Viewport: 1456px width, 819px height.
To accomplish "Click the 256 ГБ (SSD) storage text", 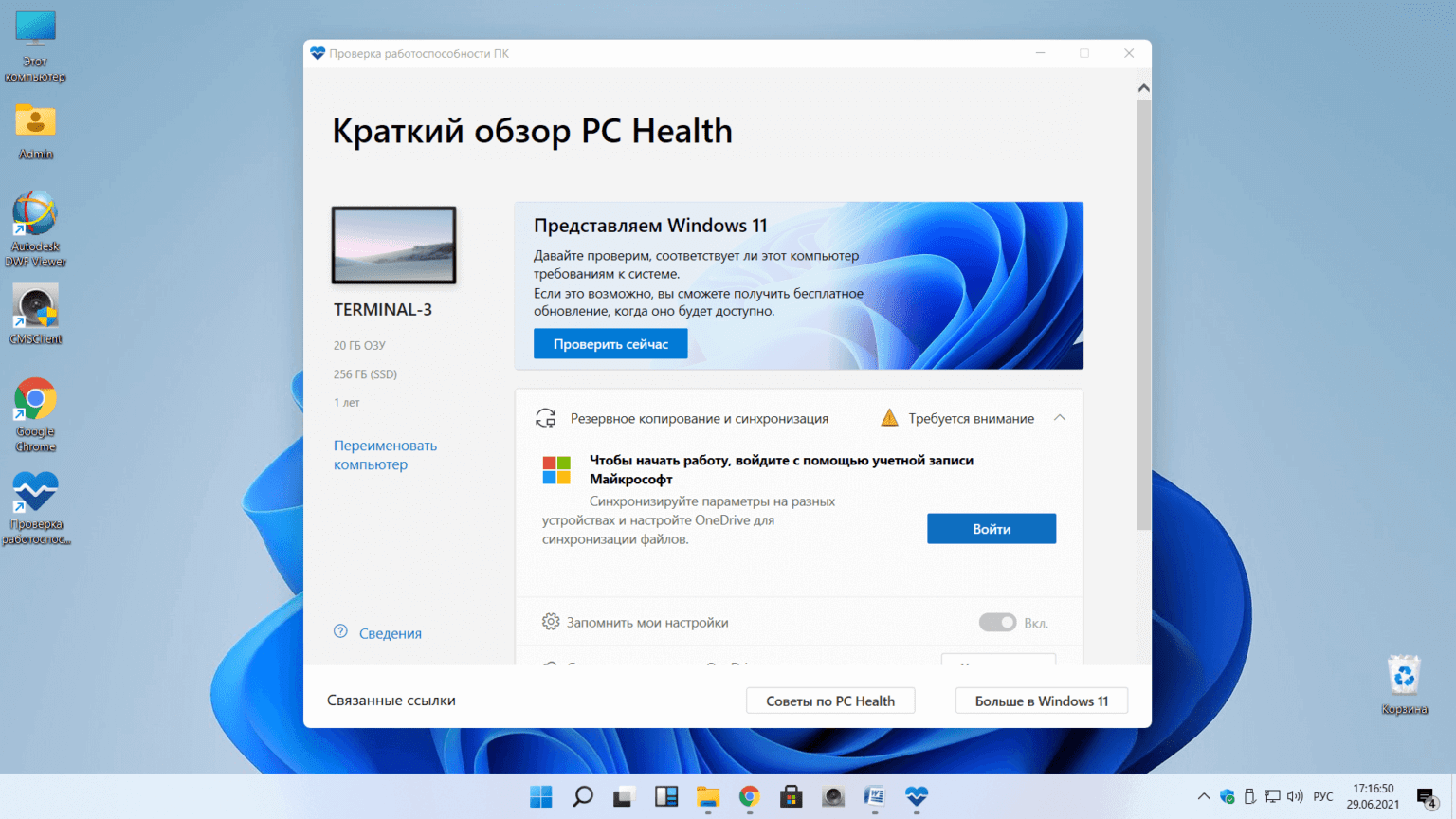I will pyautogui.click(x=365, y=374).
